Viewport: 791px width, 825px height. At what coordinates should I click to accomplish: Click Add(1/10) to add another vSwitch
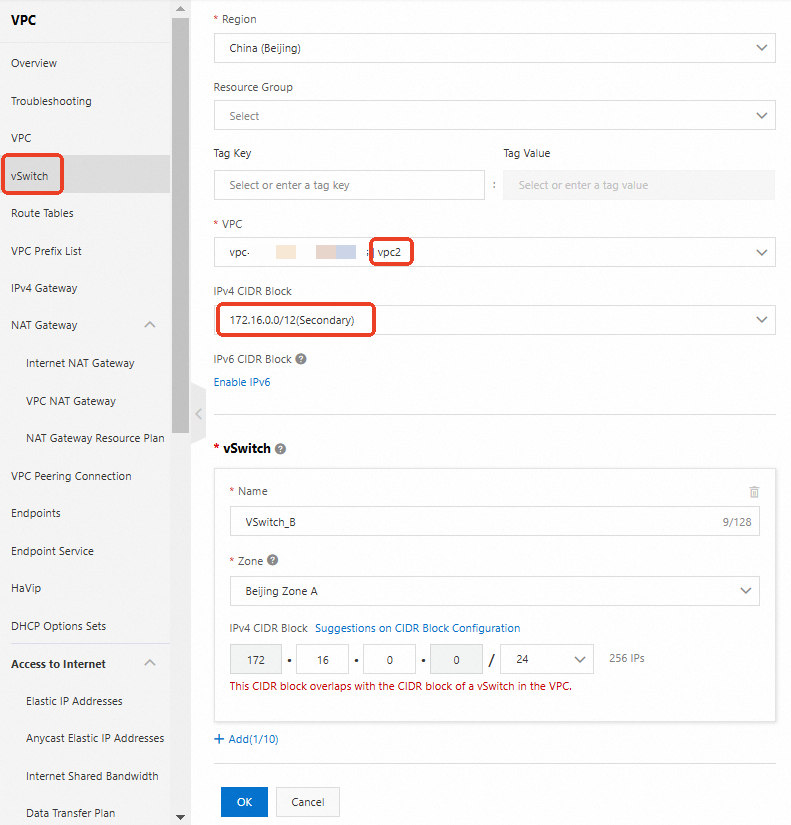(253, 739)
